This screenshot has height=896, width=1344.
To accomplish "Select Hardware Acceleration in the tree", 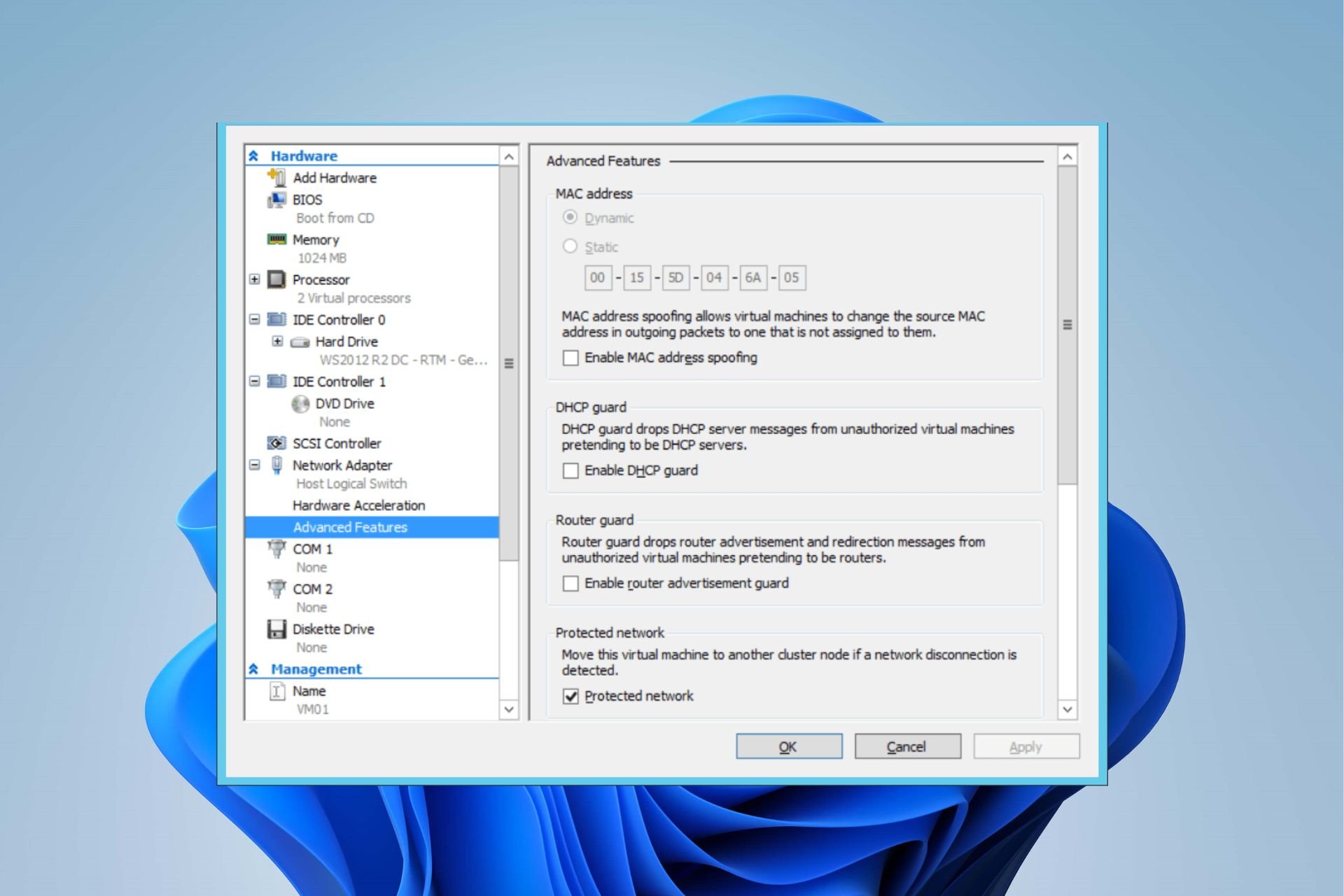I will [359, 505].
